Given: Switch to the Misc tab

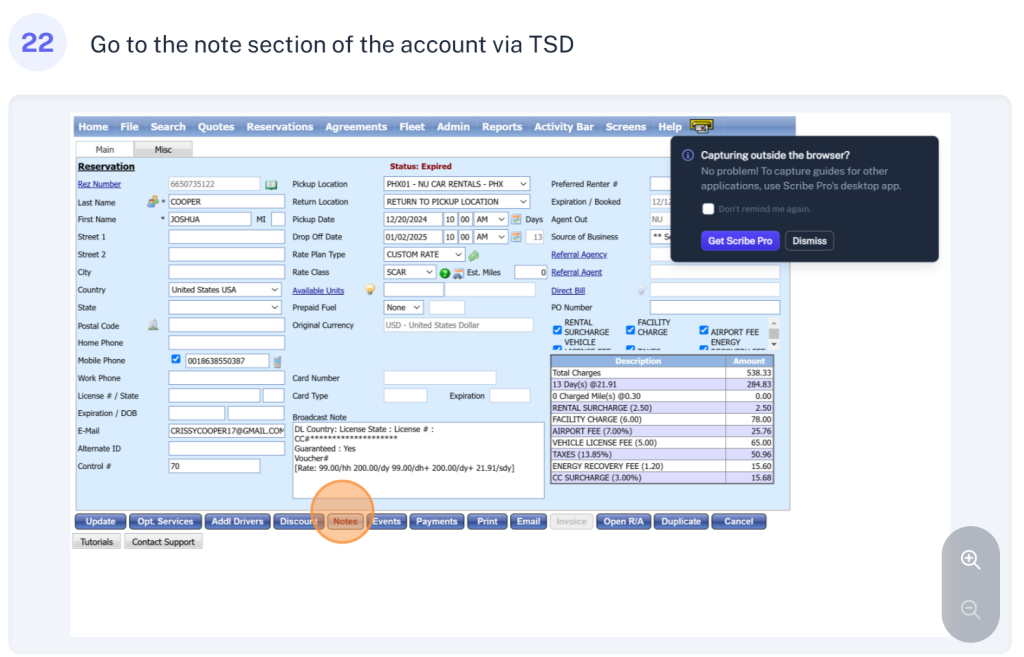Looking at the screenshot, I should 162,149.
